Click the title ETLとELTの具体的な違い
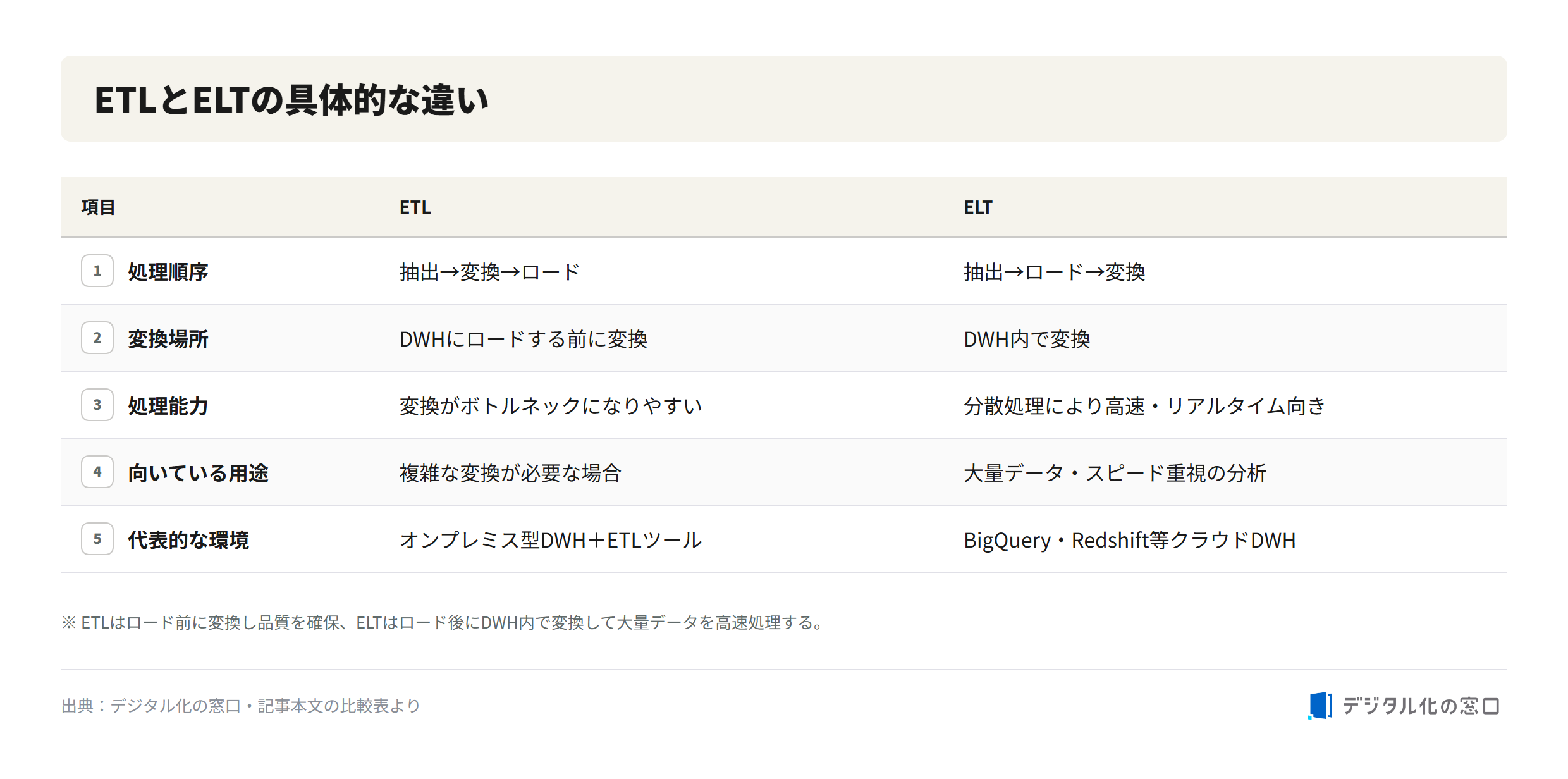This screenshot has width=1568, height=779. pos(291,100)
